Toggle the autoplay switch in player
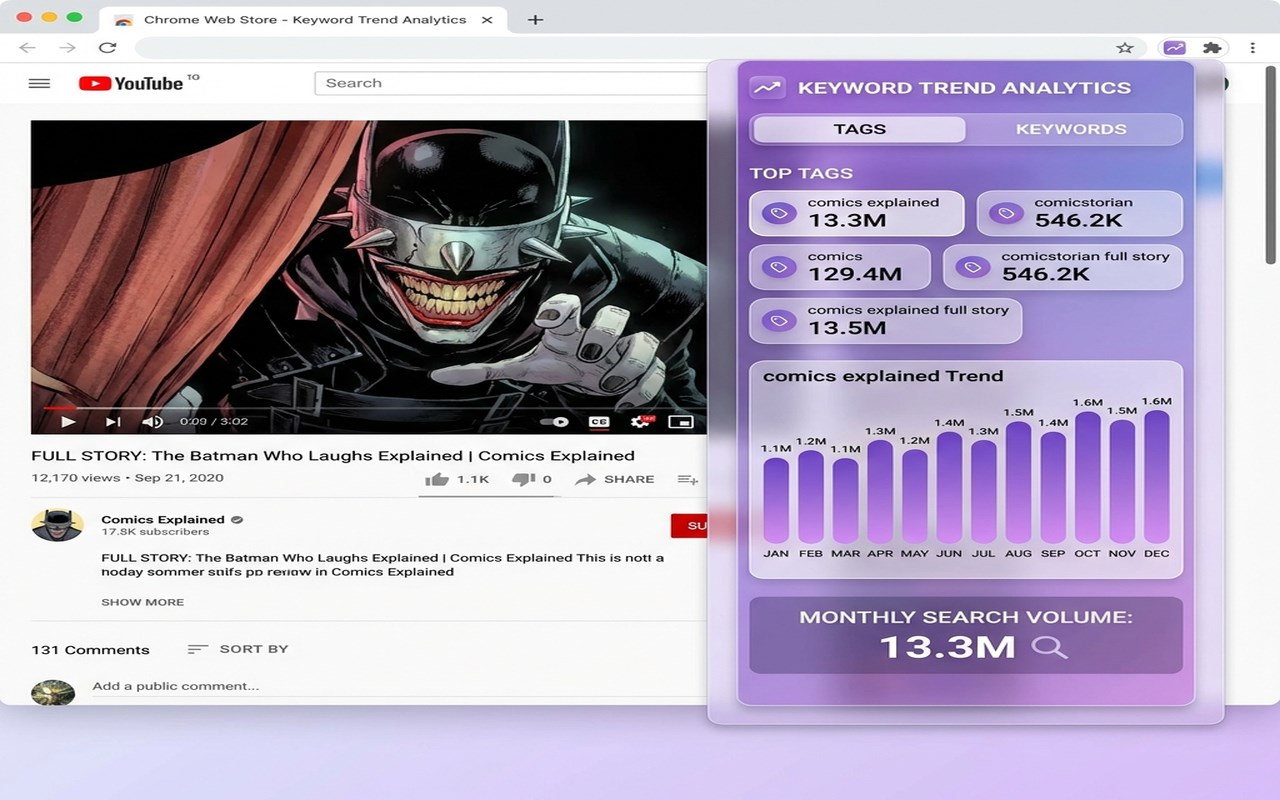Screen dimensions: 1280x800 pos(555,422)
